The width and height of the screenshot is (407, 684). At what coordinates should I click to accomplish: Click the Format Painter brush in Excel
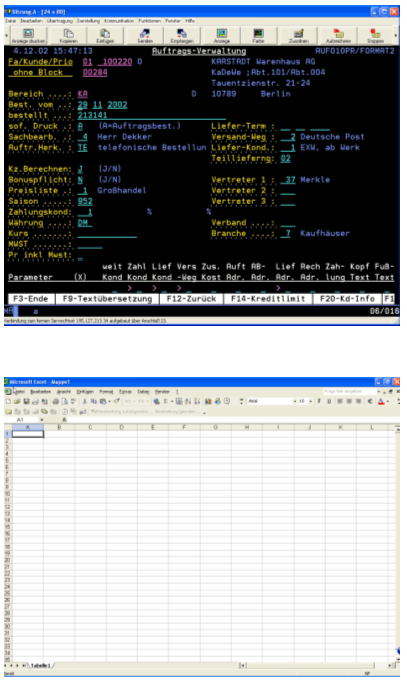tap(116, 401)
